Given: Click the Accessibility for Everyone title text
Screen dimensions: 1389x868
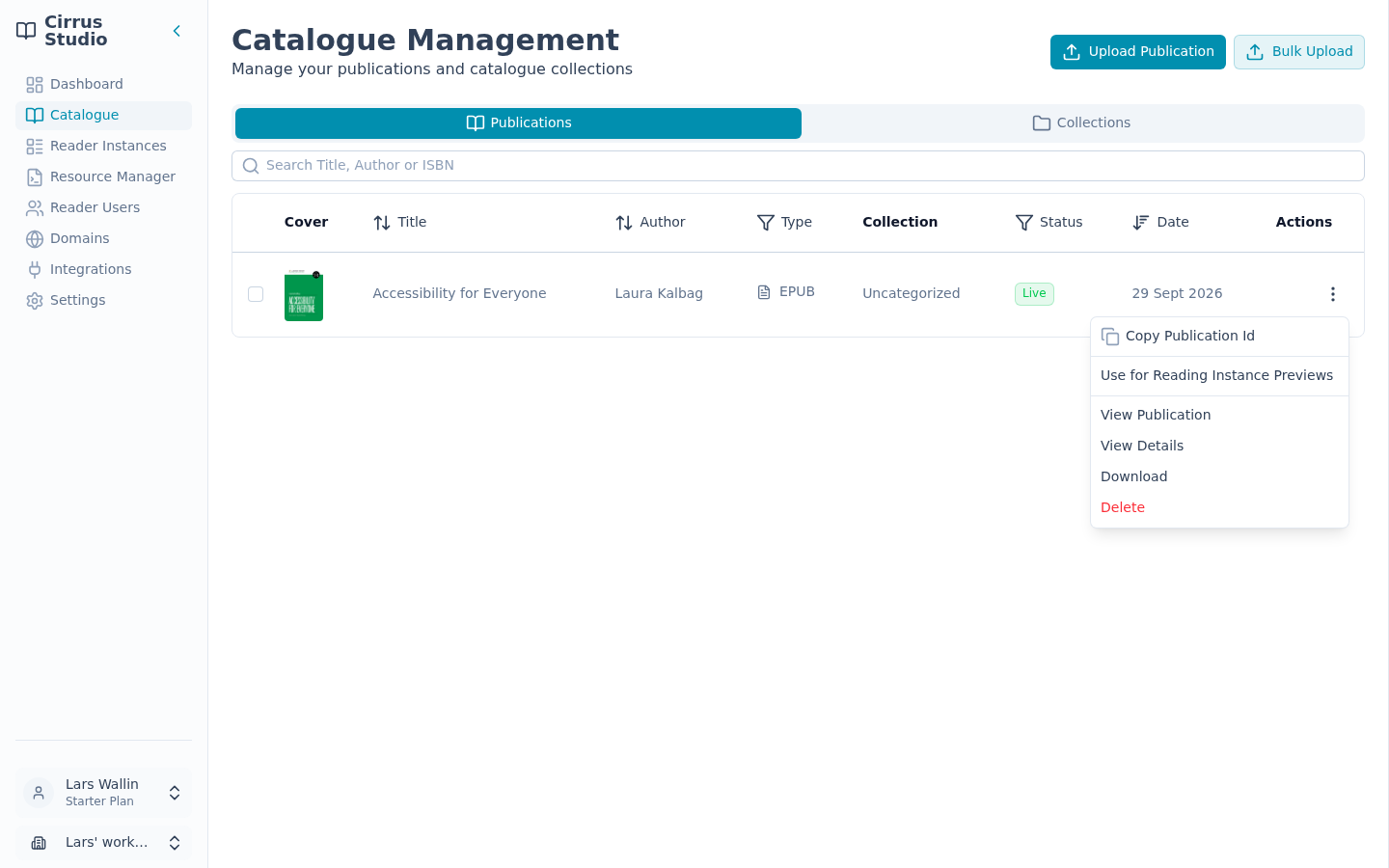Looking at the screenshot, I should coord(459,293).
